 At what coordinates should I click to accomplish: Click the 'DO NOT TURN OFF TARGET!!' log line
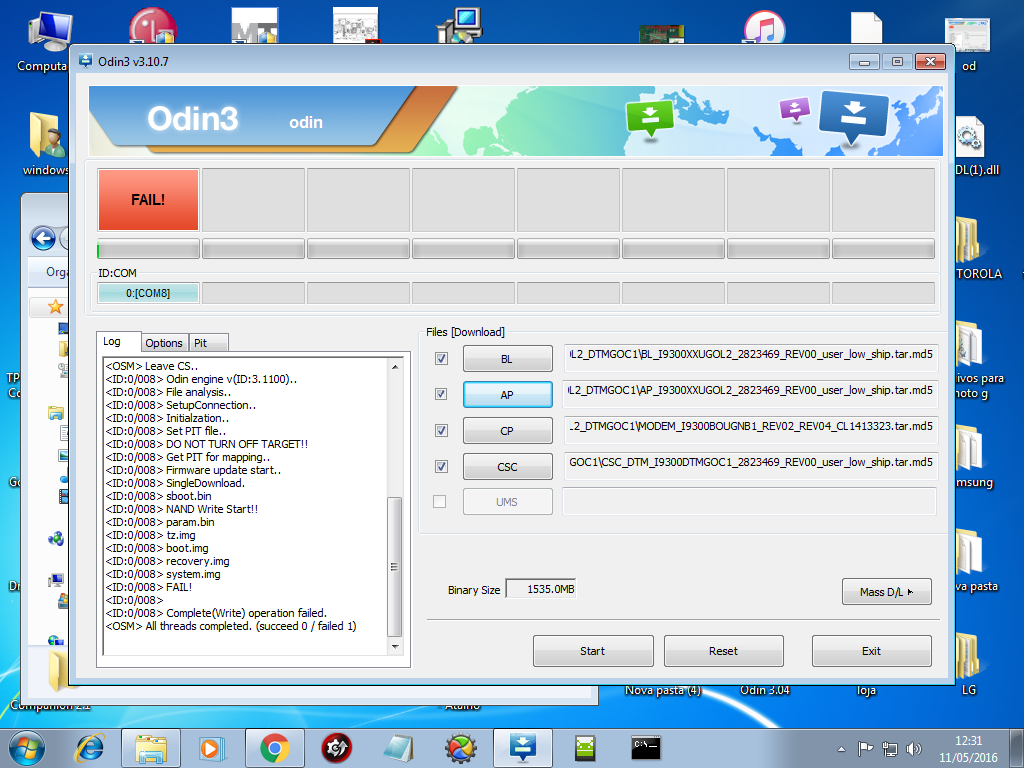206,444
